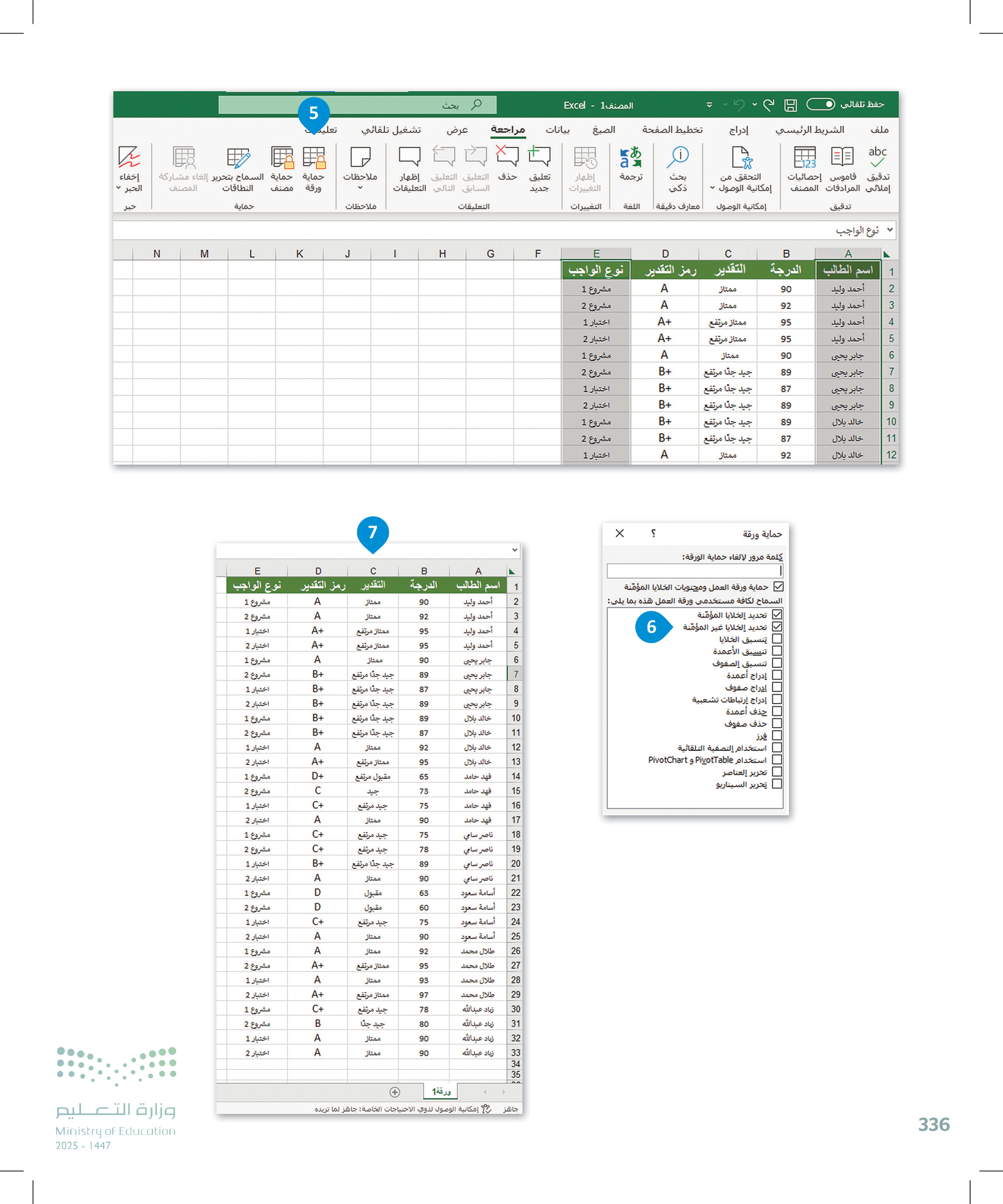This screenshot has height=1204, width=1003.
Task: Check the Sort (فرز) permission checkbox
Action: pos(777,735)
